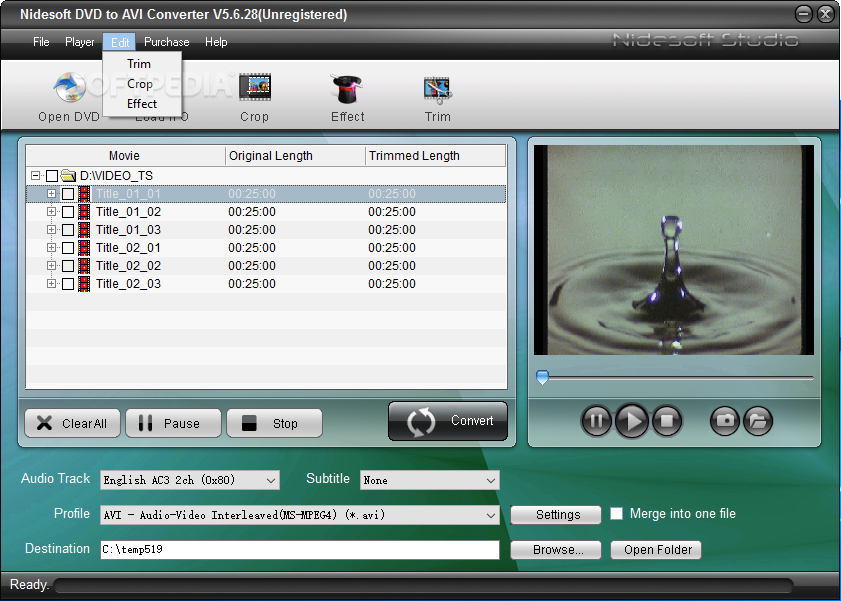Open the Profile format dropdown

[300, 515]
